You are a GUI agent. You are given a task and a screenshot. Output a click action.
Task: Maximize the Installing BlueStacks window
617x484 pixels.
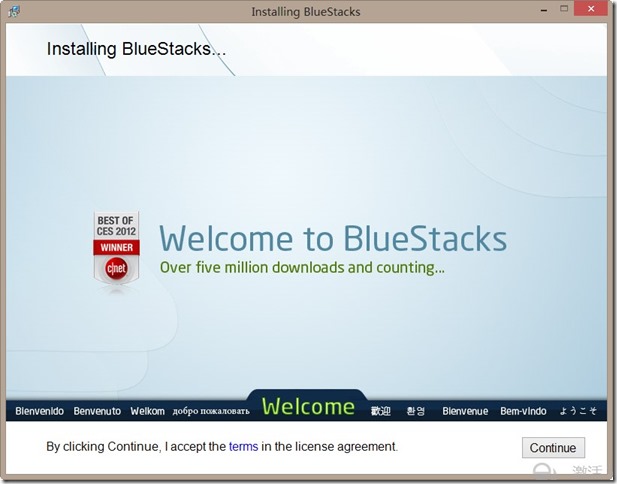pyautogui.click(x=564, y=9)
